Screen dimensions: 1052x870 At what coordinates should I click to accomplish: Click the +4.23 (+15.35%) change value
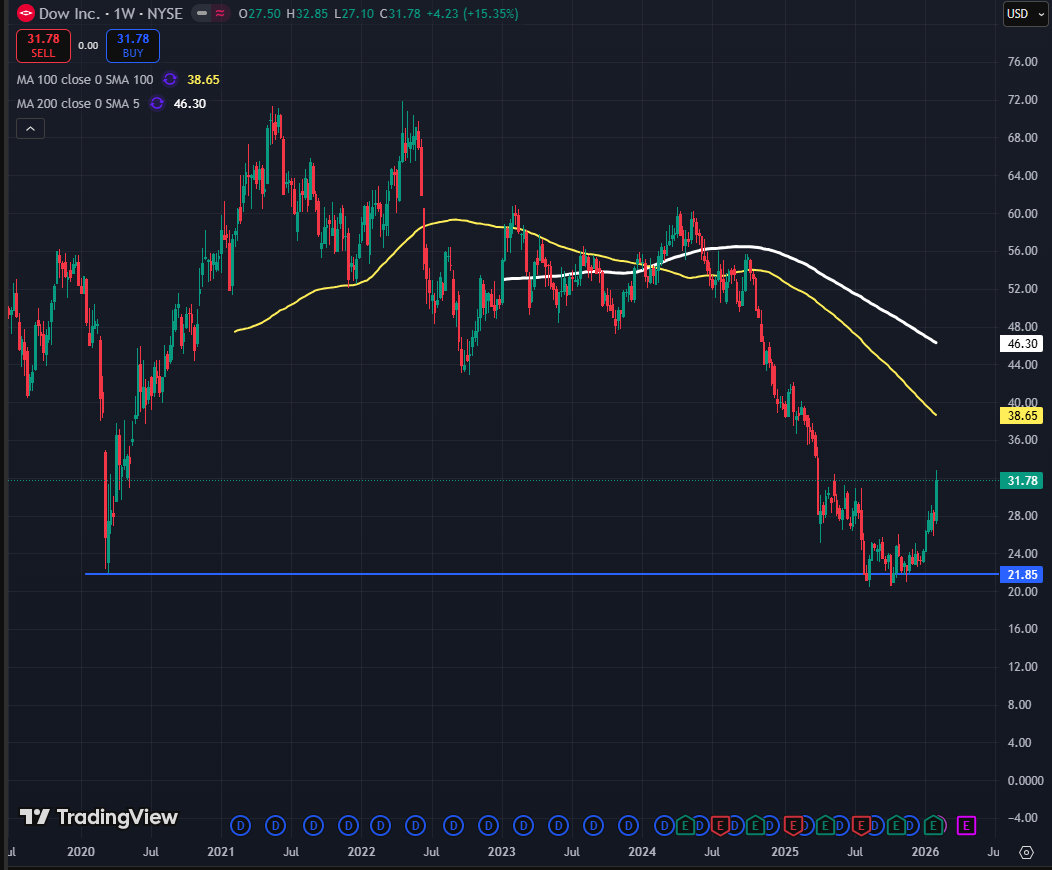pos(472,13)
